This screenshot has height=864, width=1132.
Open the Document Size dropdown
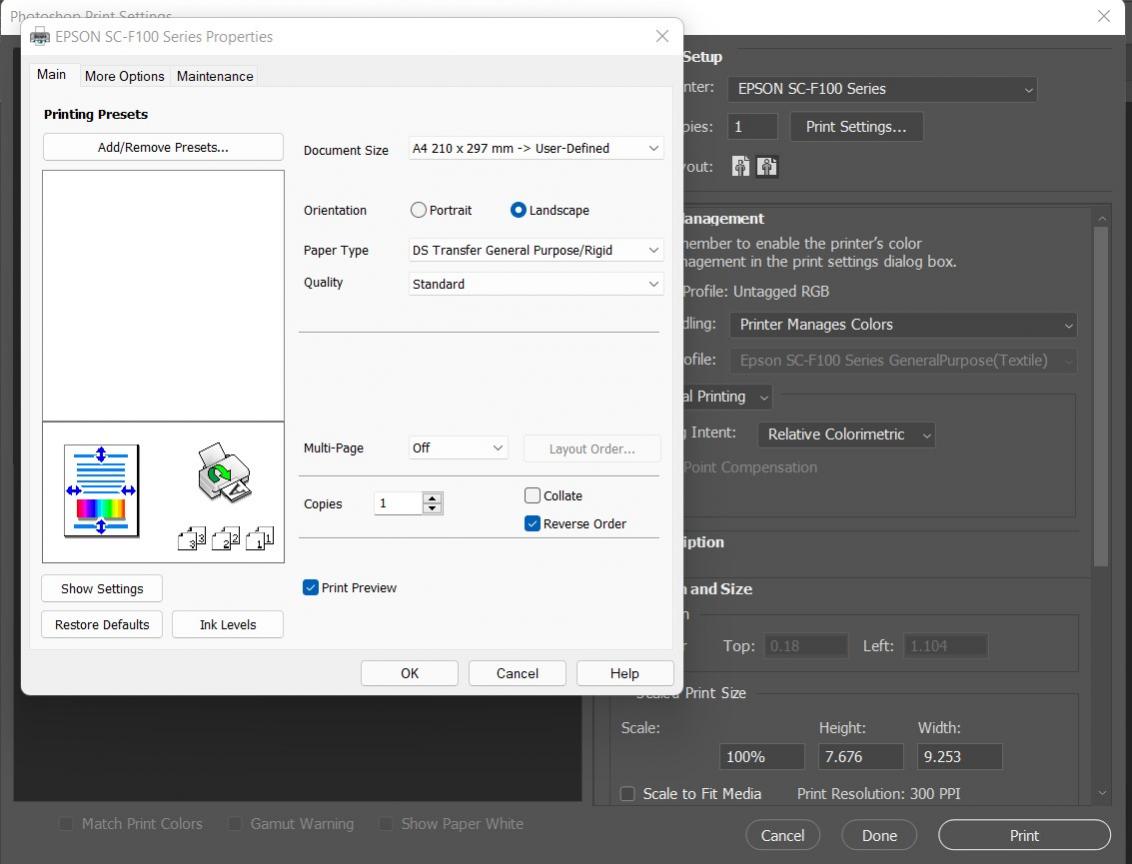[536, 148]
